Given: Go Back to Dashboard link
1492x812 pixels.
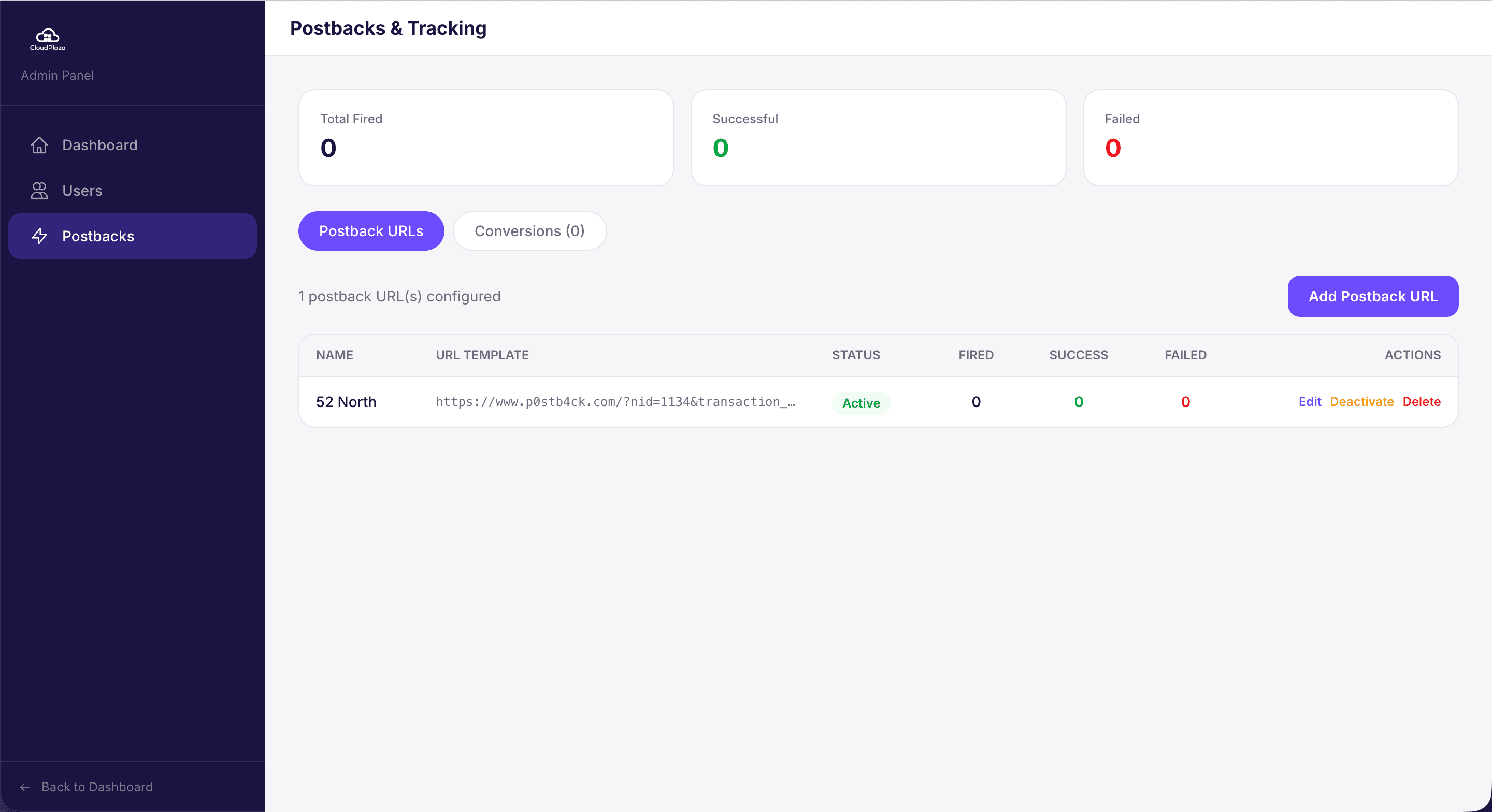Looking at the screenshot, I should (x=87, y=787).
